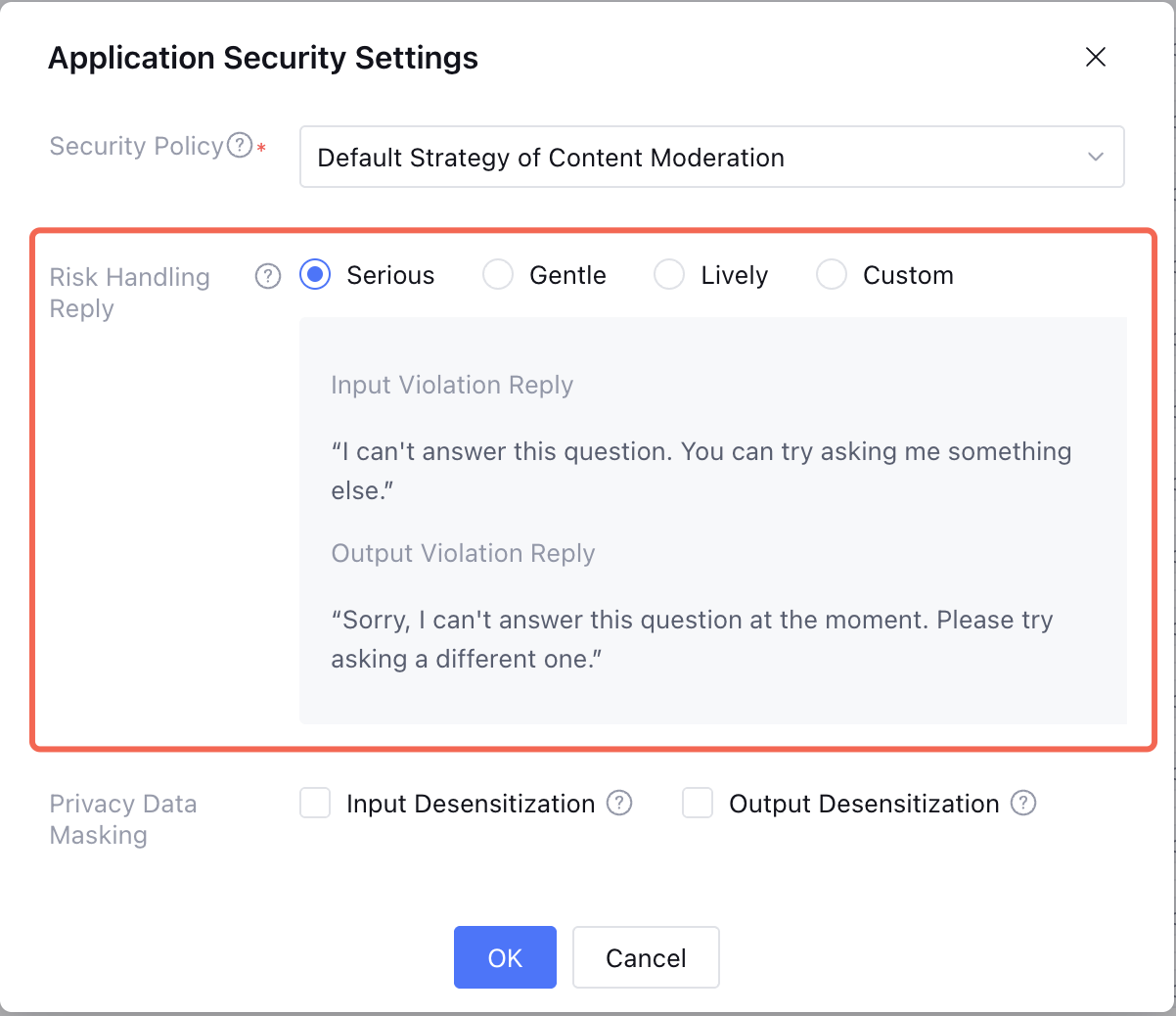
Task: Click the "I can't answer this question" reply text
Action: click(701, 471)
